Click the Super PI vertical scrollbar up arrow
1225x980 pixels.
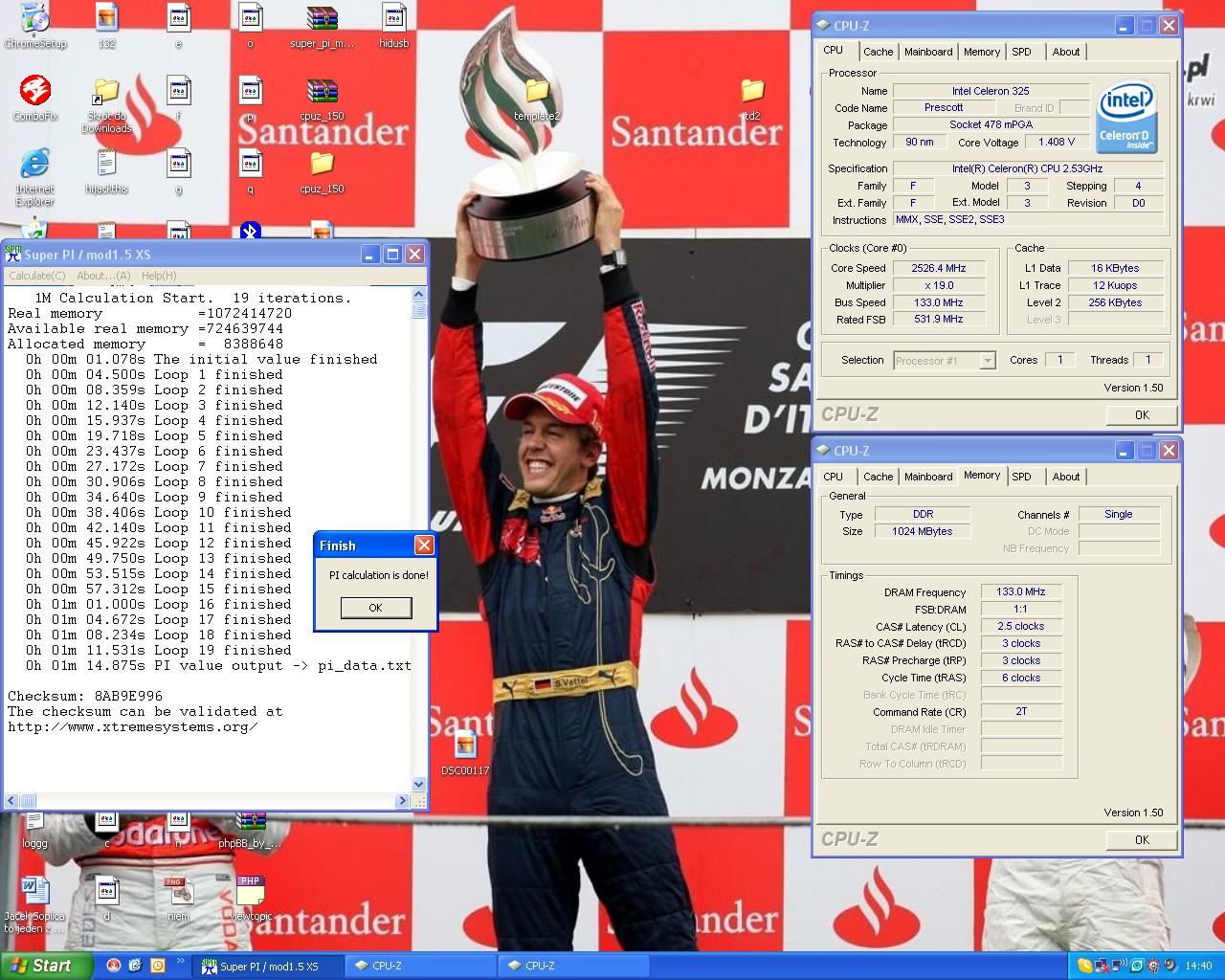(x=418, y=295)
